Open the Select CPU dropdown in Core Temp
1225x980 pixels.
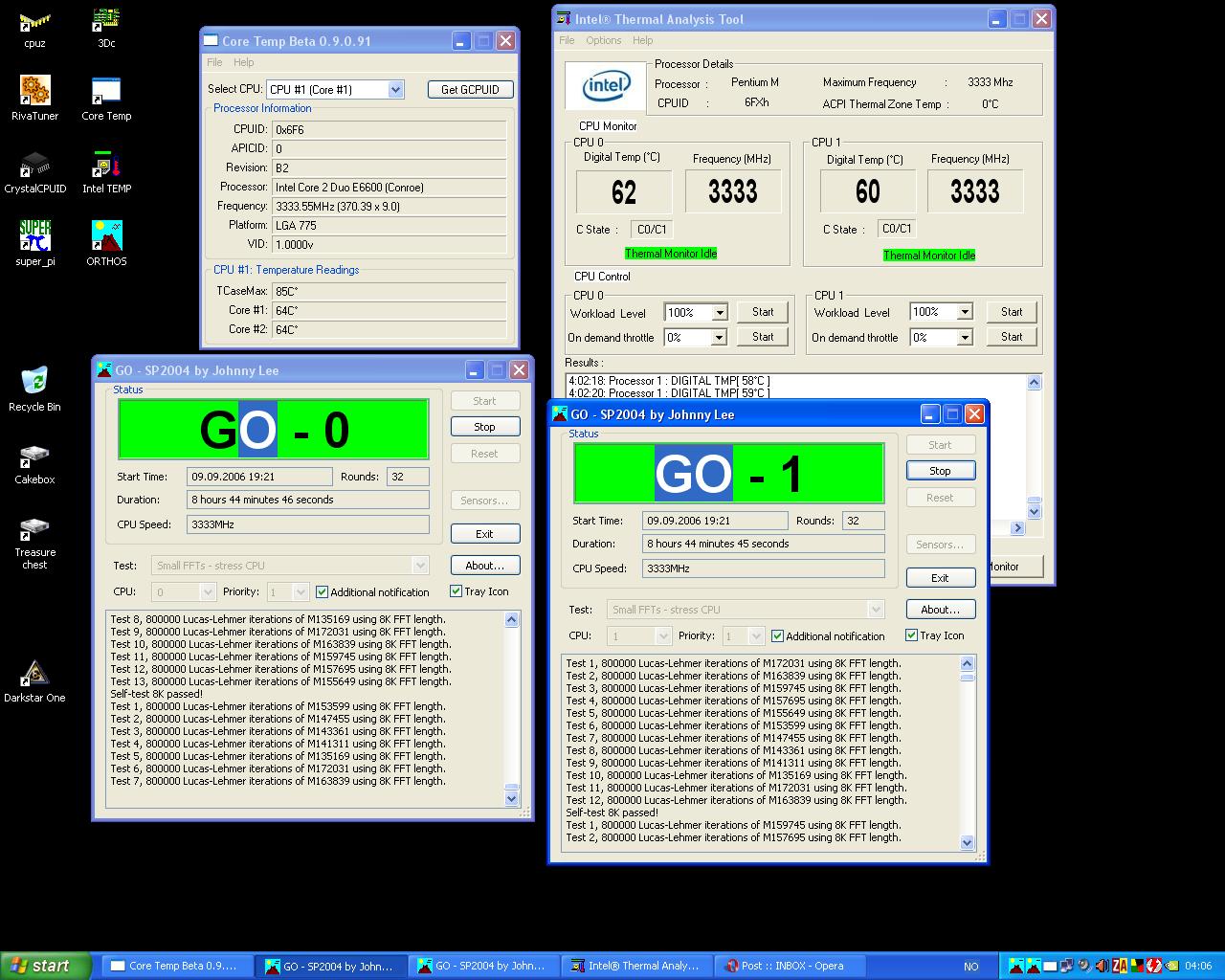point(395,89)
